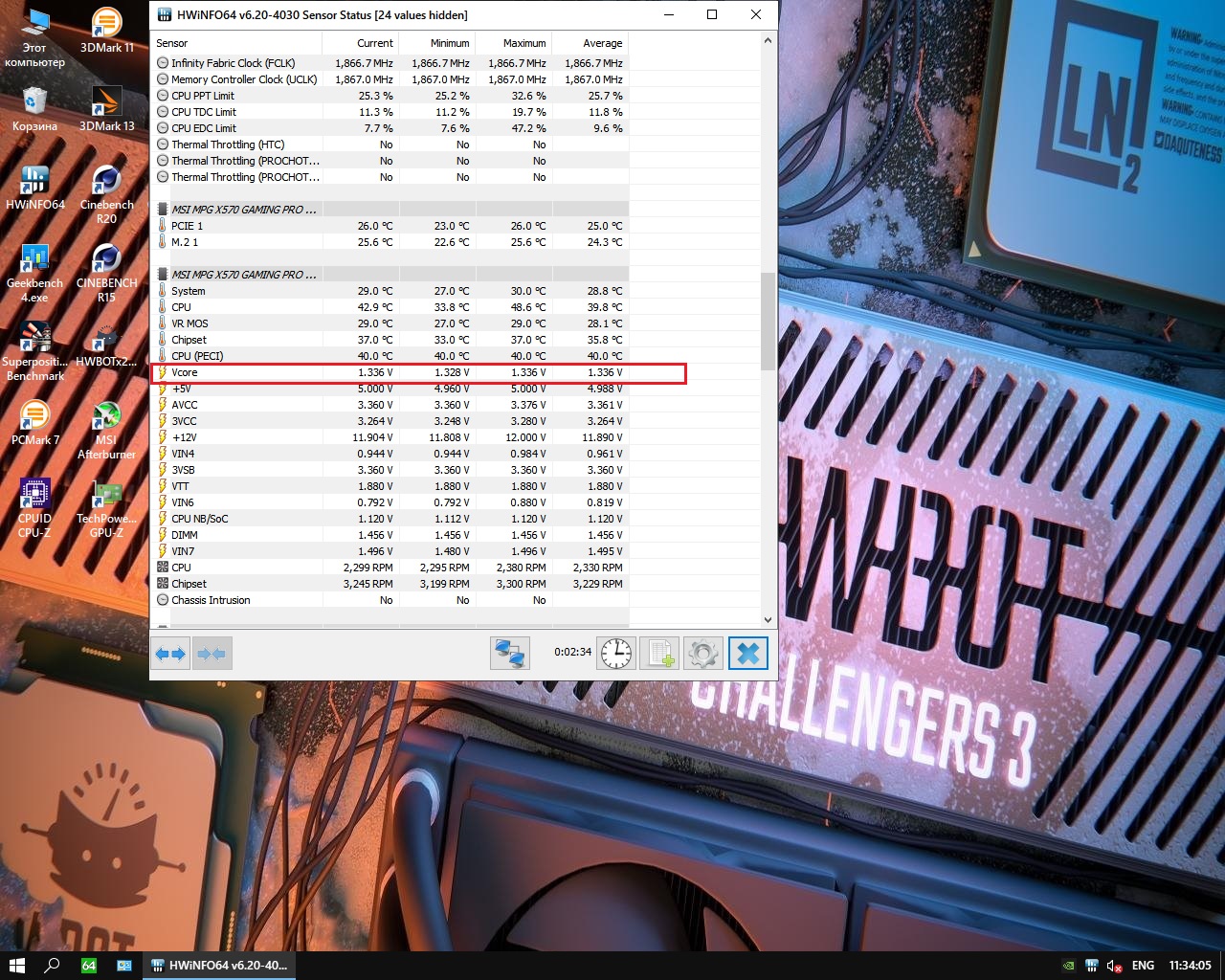
Task: Click the ENG language indicator
Action: point(1143,966)
